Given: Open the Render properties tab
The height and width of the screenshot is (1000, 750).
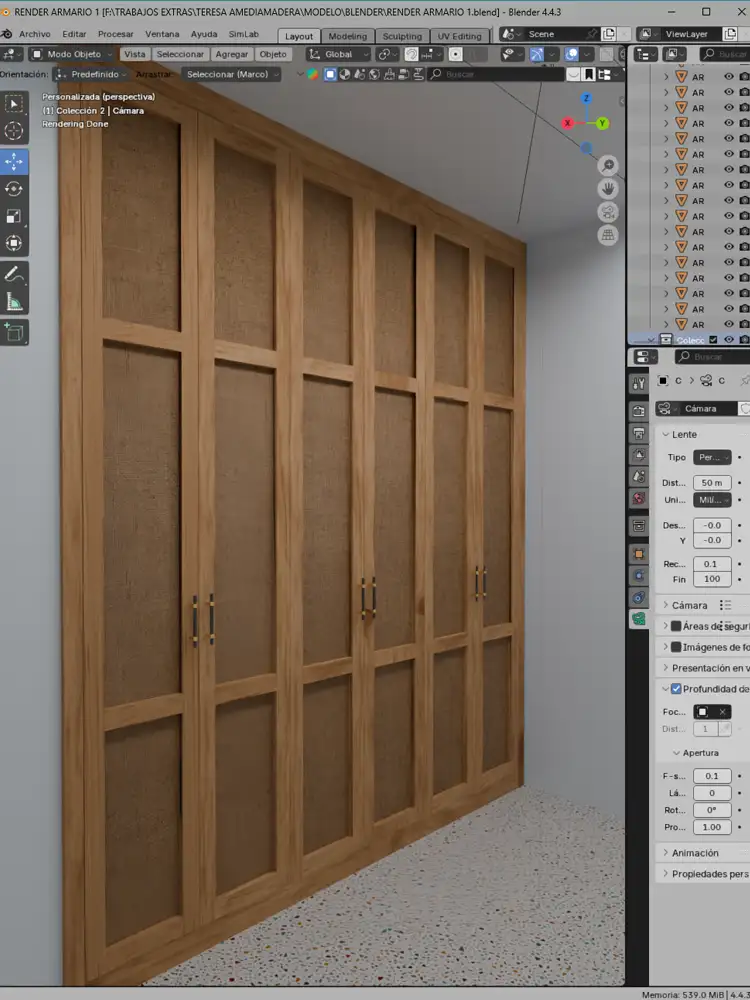Looking at the screenshot, I should (x=639, y=411).
